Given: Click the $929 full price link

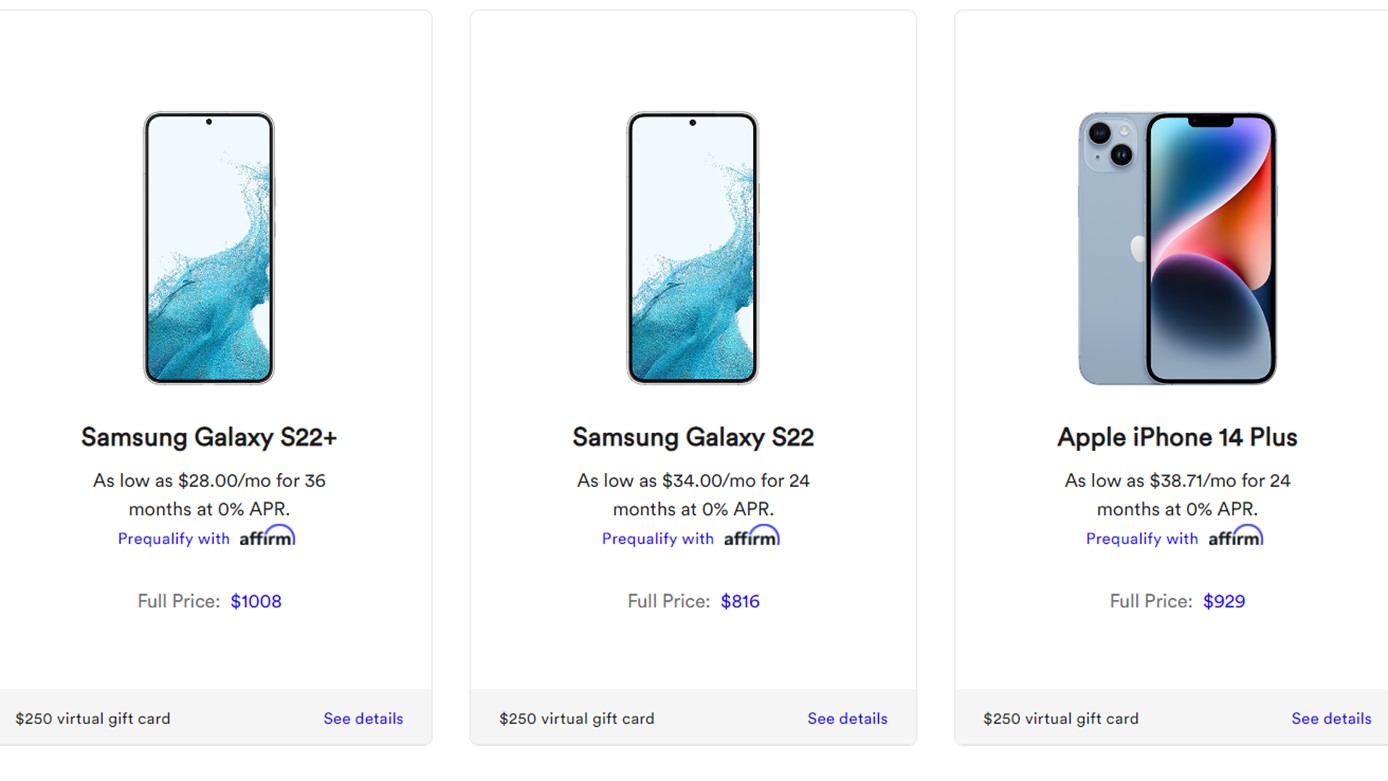Looking at the screenshot, I should 1224,601.
